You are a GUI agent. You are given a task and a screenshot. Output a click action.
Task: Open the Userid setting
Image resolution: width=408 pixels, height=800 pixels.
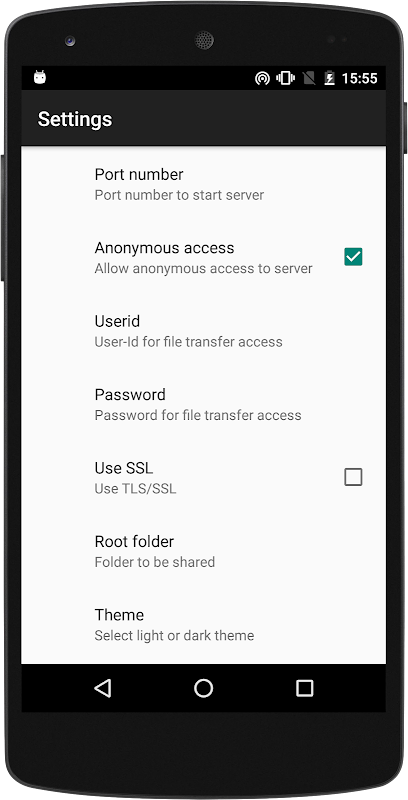coord(203,331)
